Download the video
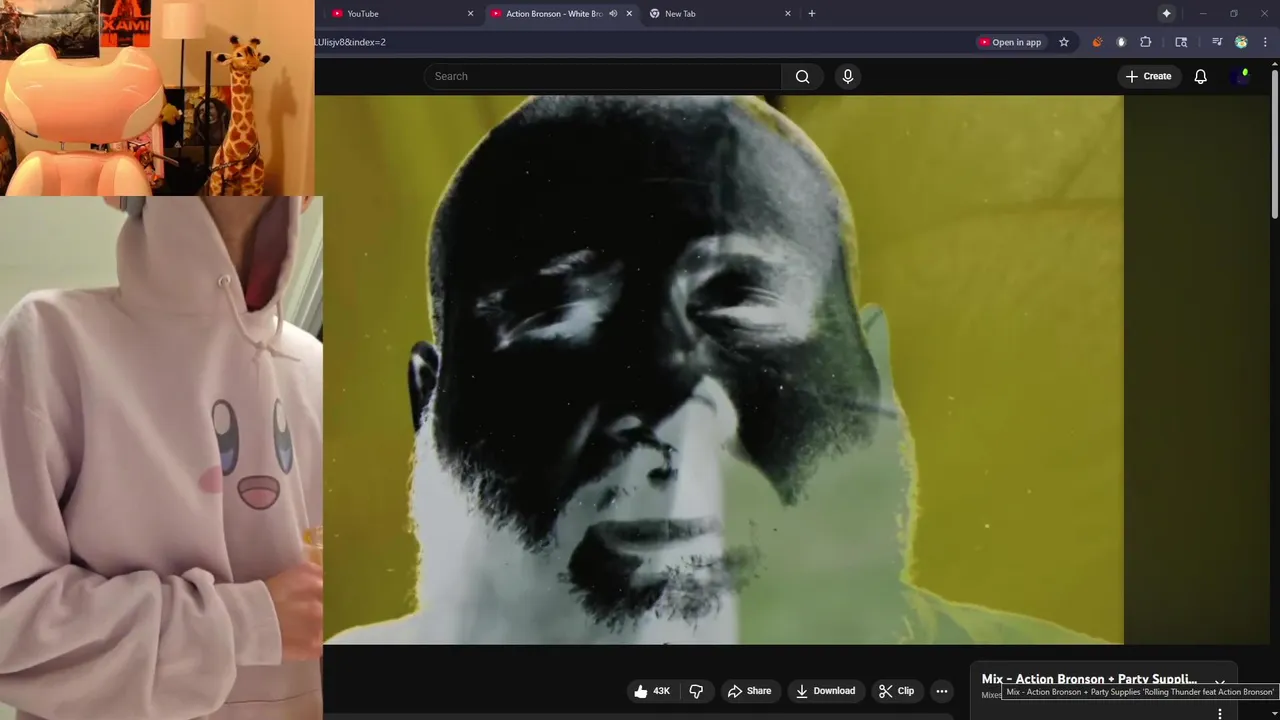 [x=825, y=691]
